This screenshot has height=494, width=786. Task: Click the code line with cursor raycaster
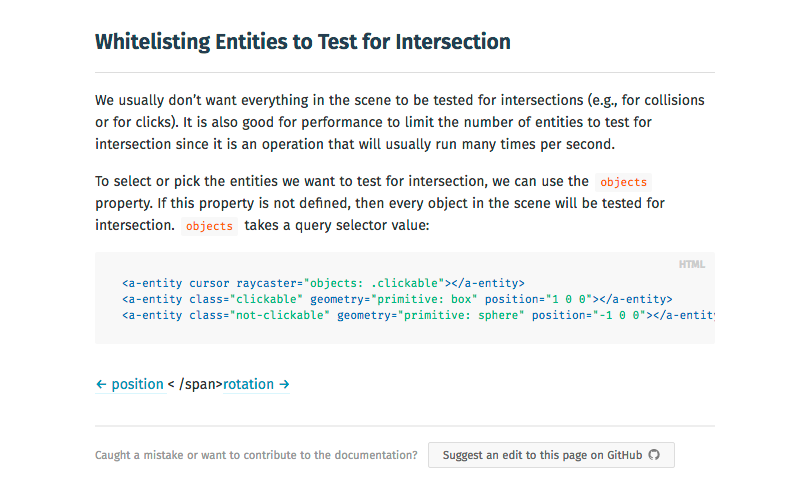pyautogui.click(x=323, y=283)
